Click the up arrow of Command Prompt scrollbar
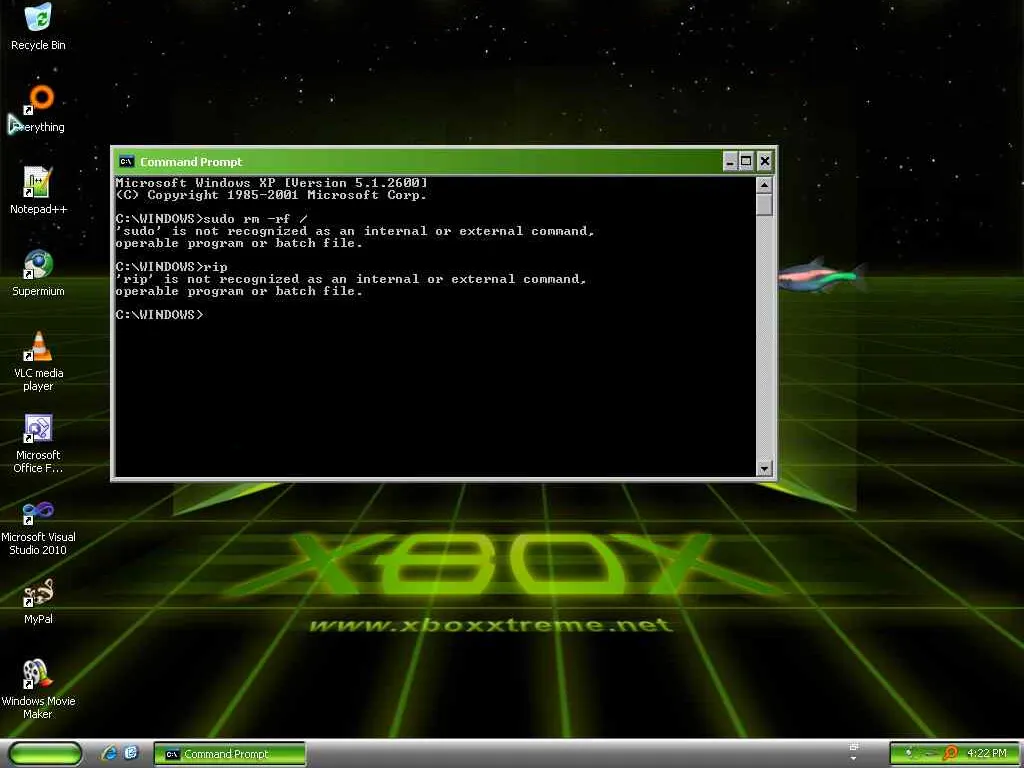The width and height of the screenshot is (1024, 768). (764, 185)
